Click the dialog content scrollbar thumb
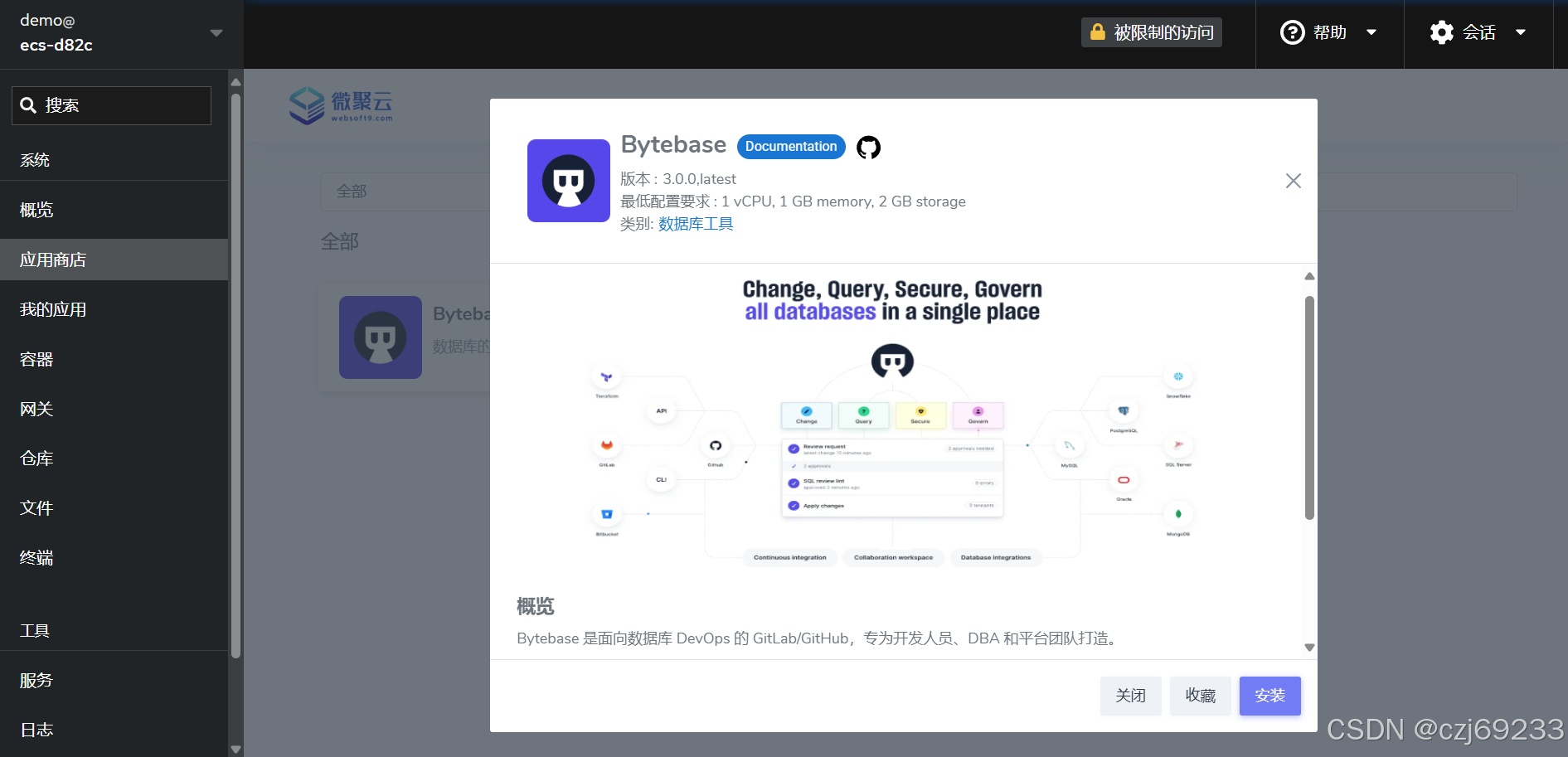 [x=1309, y=407]
